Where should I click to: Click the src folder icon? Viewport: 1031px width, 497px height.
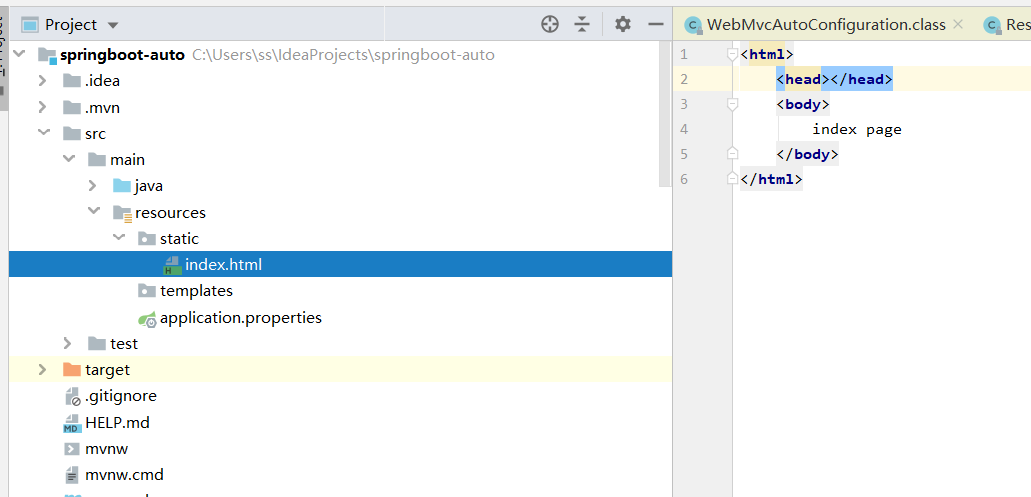tap(72, 133)
